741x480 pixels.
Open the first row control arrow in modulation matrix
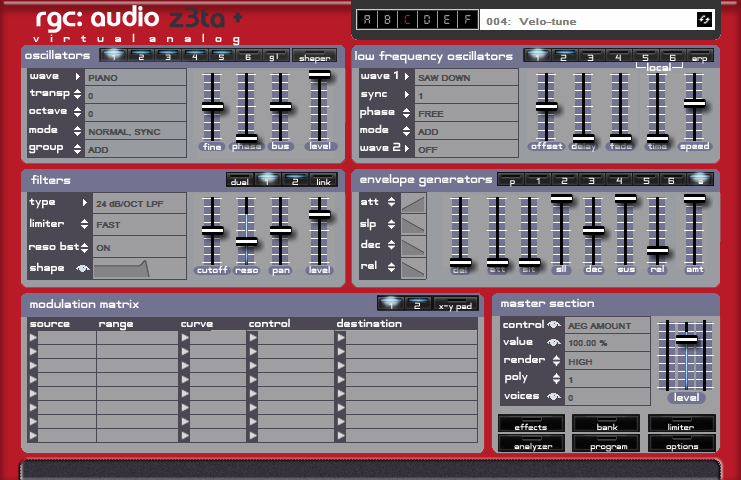point(253,338)
